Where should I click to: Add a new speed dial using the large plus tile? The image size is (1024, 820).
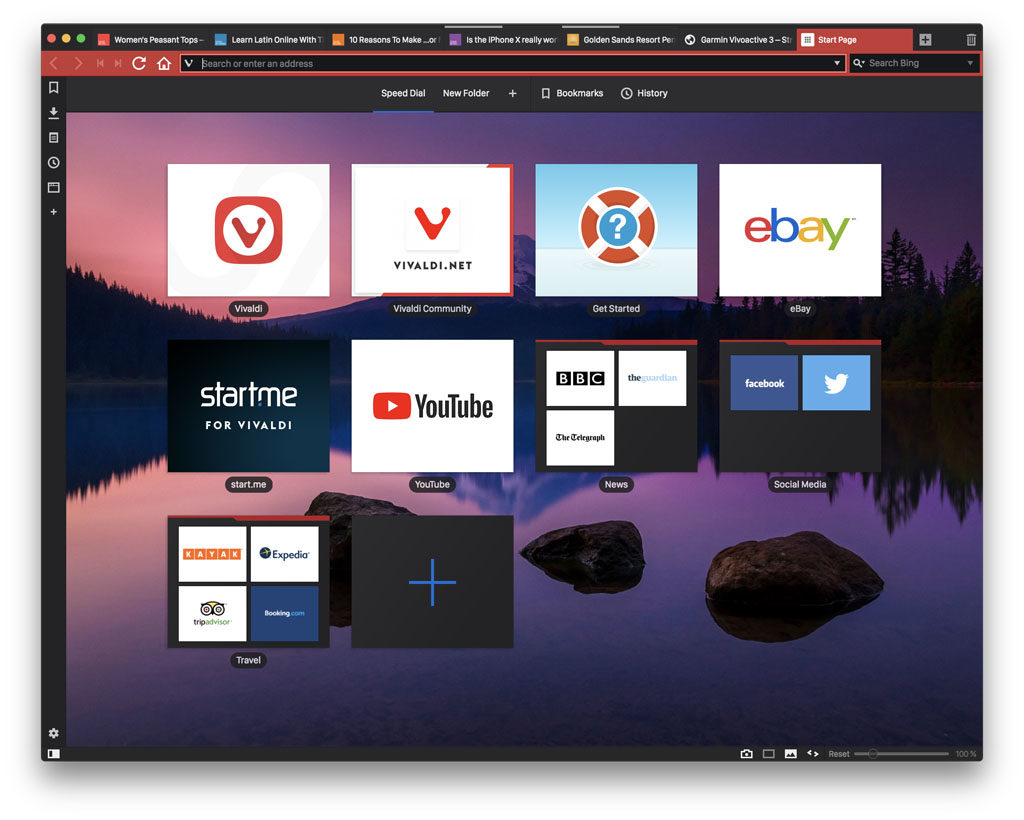(x=432, y=581)
